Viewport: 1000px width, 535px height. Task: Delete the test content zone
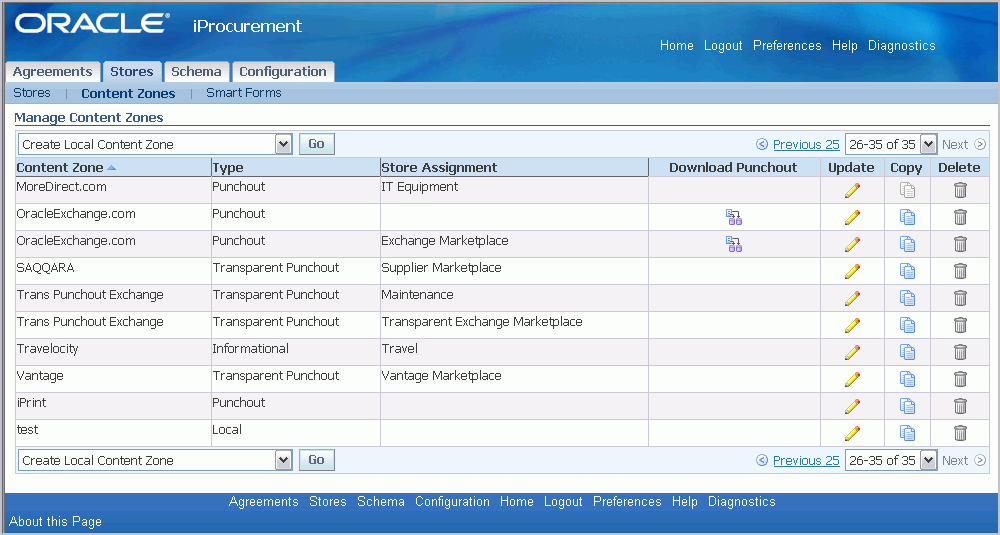tap(960, 433)
